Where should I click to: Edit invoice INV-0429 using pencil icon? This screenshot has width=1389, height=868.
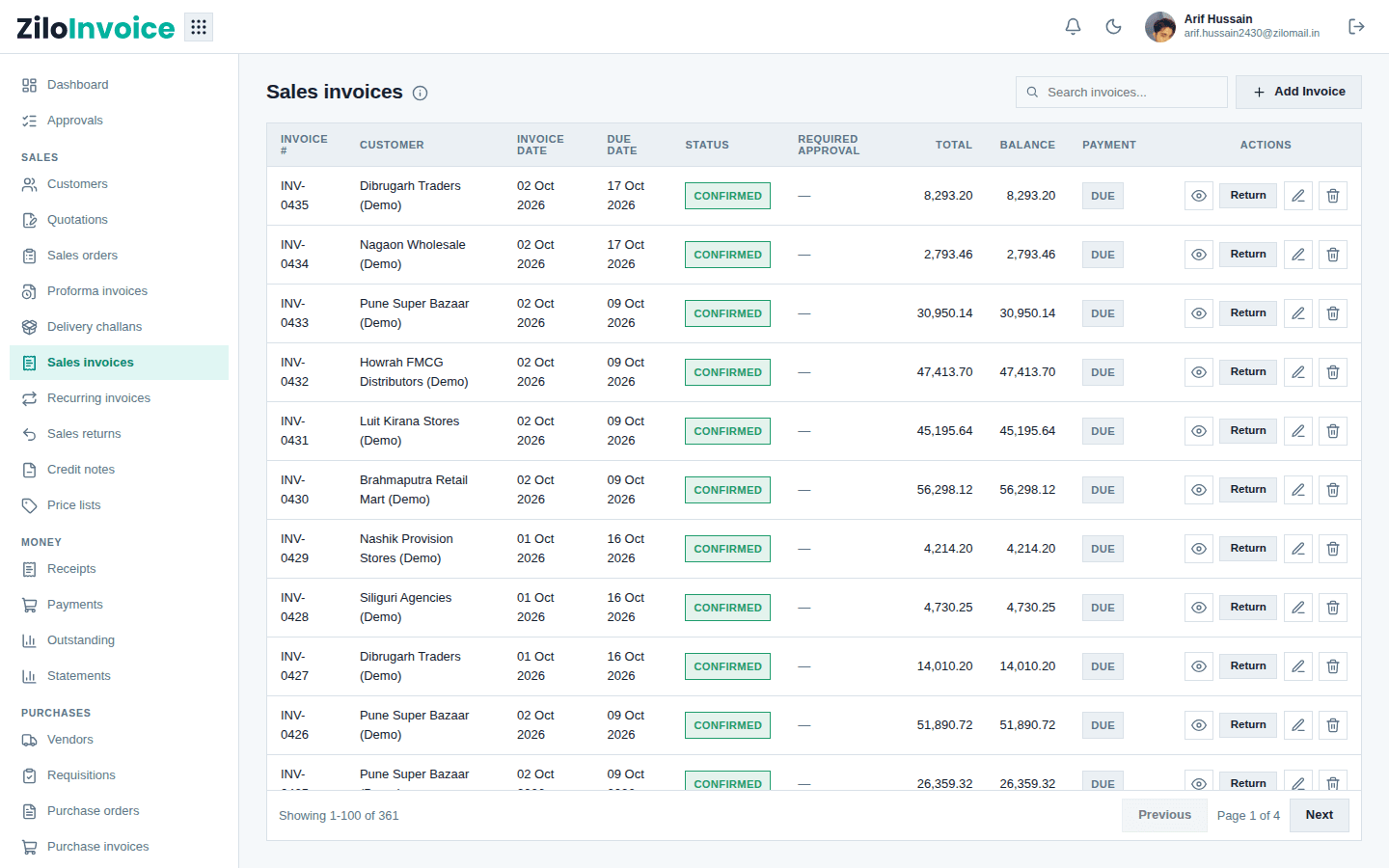(1298, 549)
